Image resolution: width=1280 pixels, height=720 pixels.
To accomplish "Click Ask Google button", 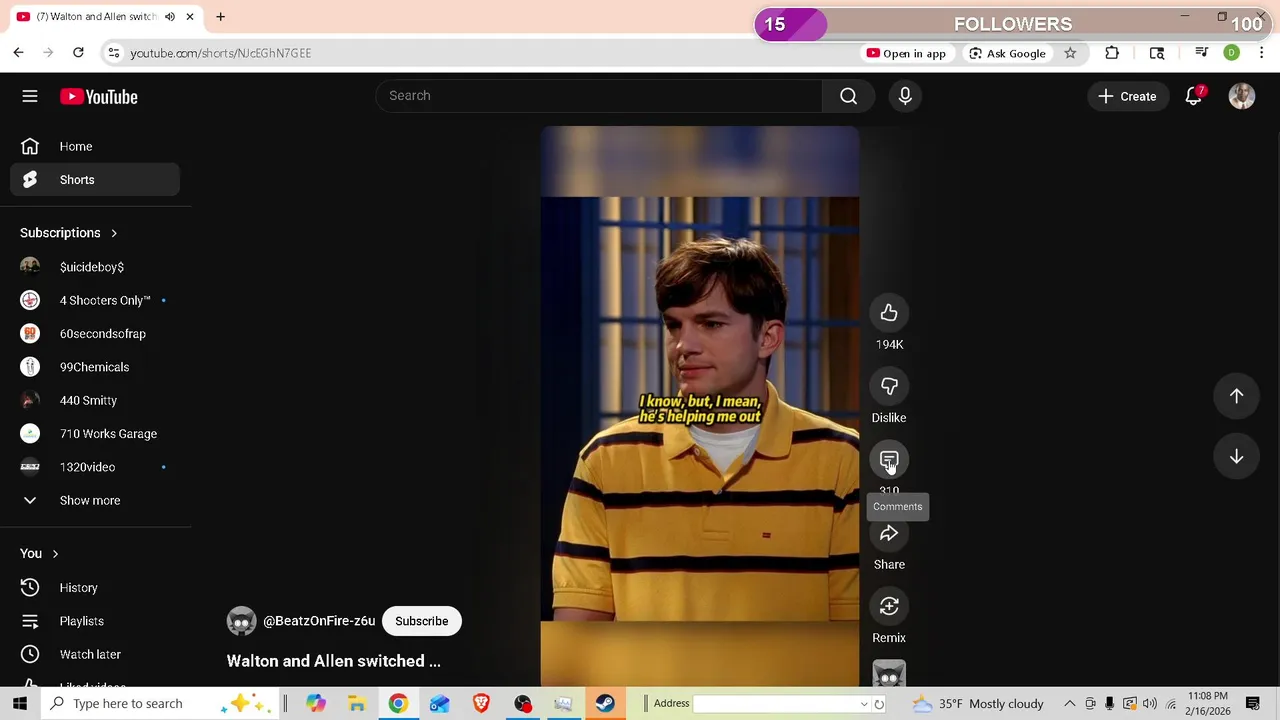I will click(x=1007, y=53).
